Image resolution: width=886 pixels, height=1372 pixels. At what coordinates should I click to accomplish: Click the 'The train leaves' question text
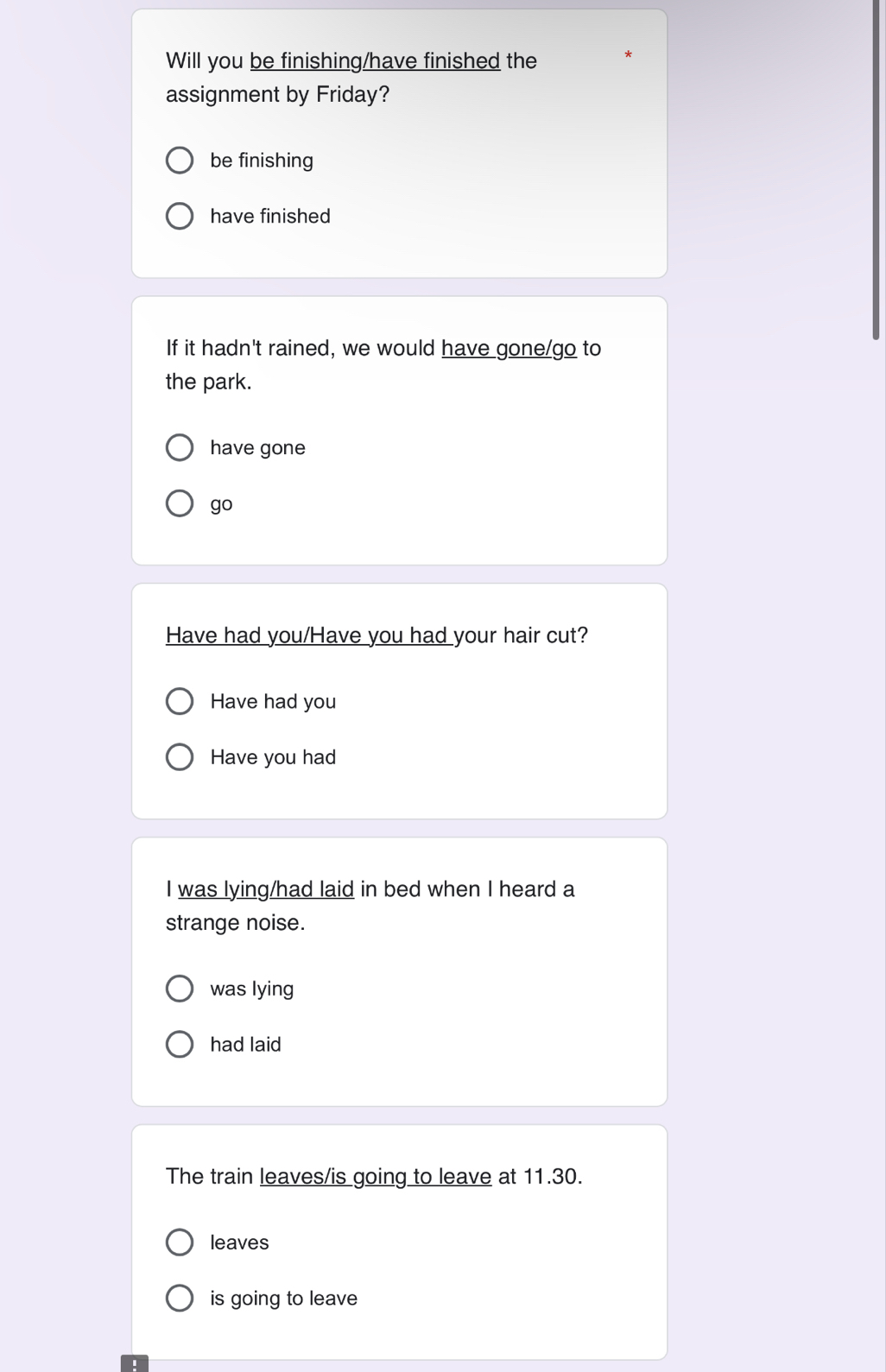pos(374,1176)
